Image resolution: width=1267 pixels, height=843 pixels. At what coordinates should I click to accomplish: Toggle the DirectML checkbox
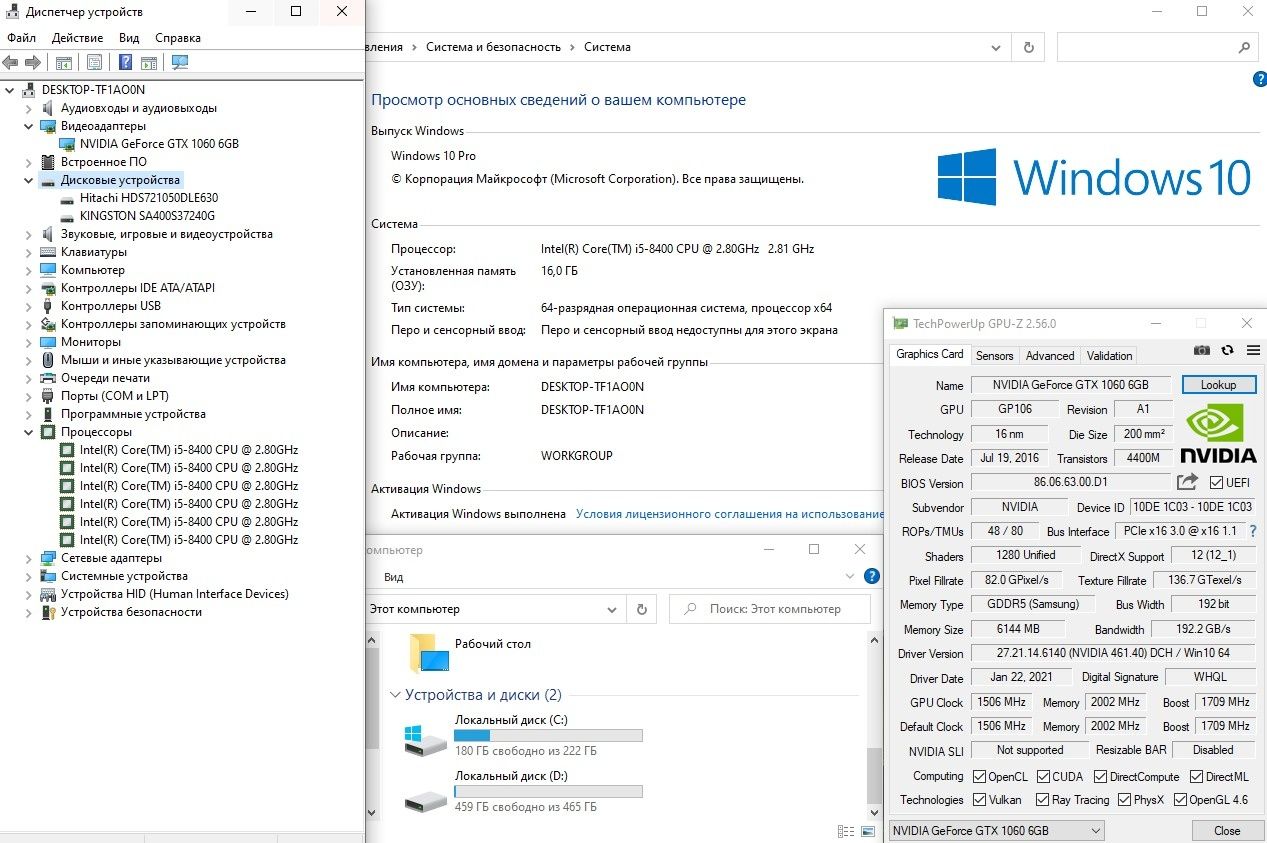tap(1196, 777)
